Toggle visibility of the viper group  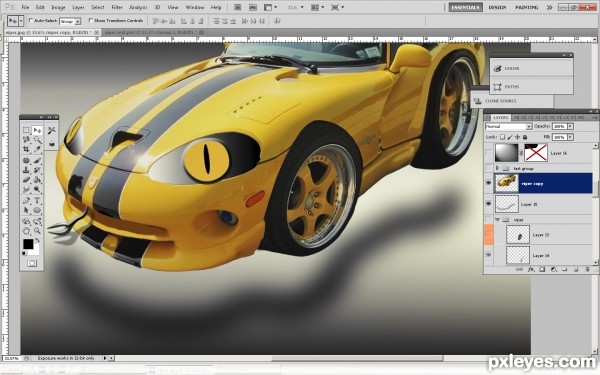pos(489,220)
